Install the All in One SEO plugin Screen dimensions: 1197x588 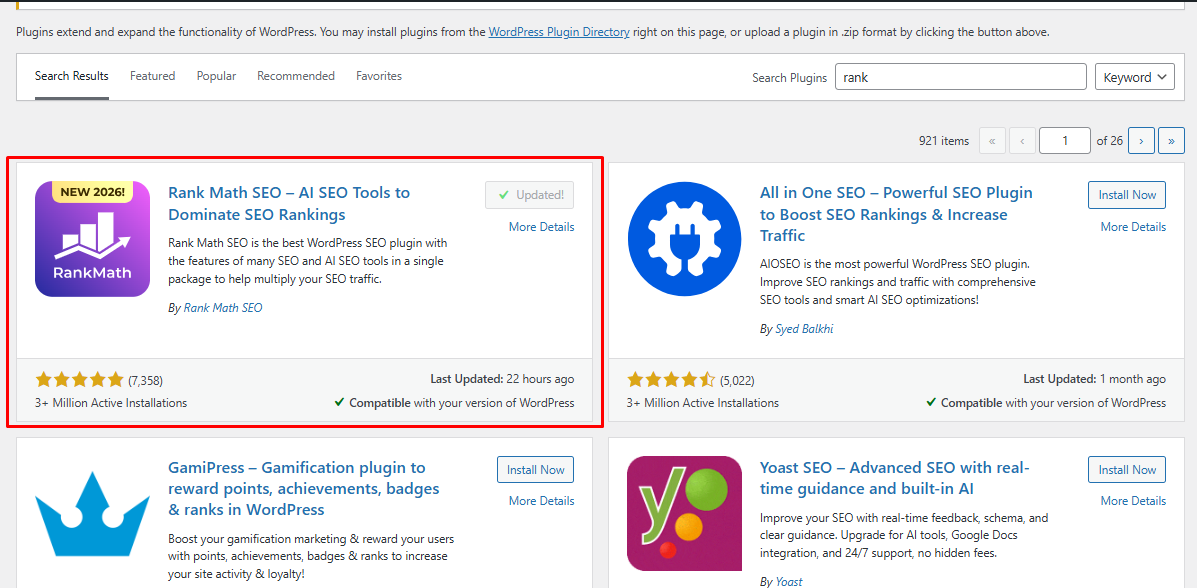(x=1127, y=195)
